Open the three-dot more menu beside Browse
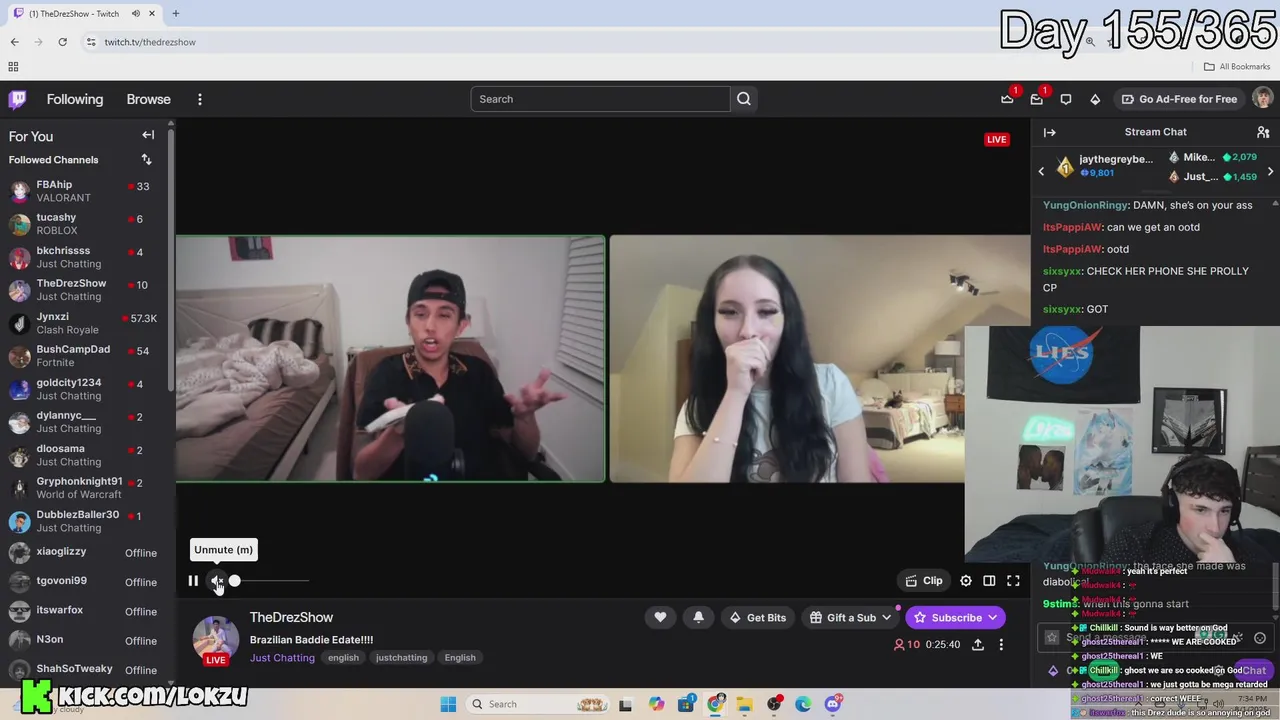 (x=200, y=99)
